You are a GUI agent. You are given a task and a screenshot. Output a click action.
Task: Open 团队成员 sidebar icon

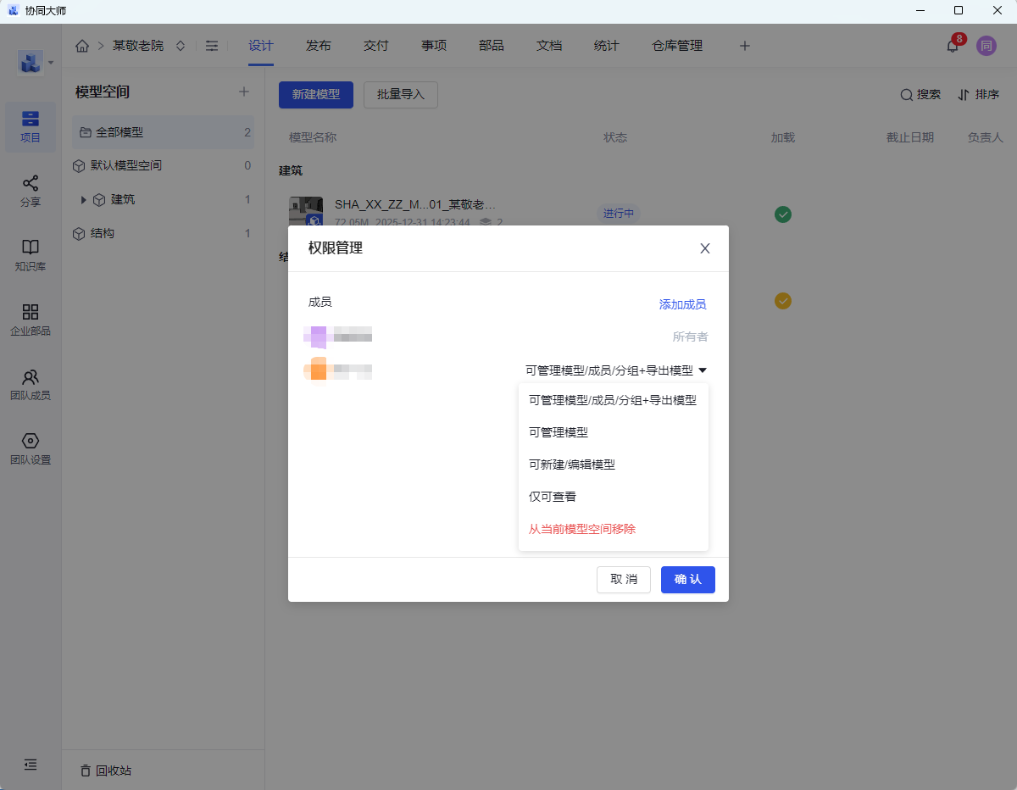(x=31, y=384)
